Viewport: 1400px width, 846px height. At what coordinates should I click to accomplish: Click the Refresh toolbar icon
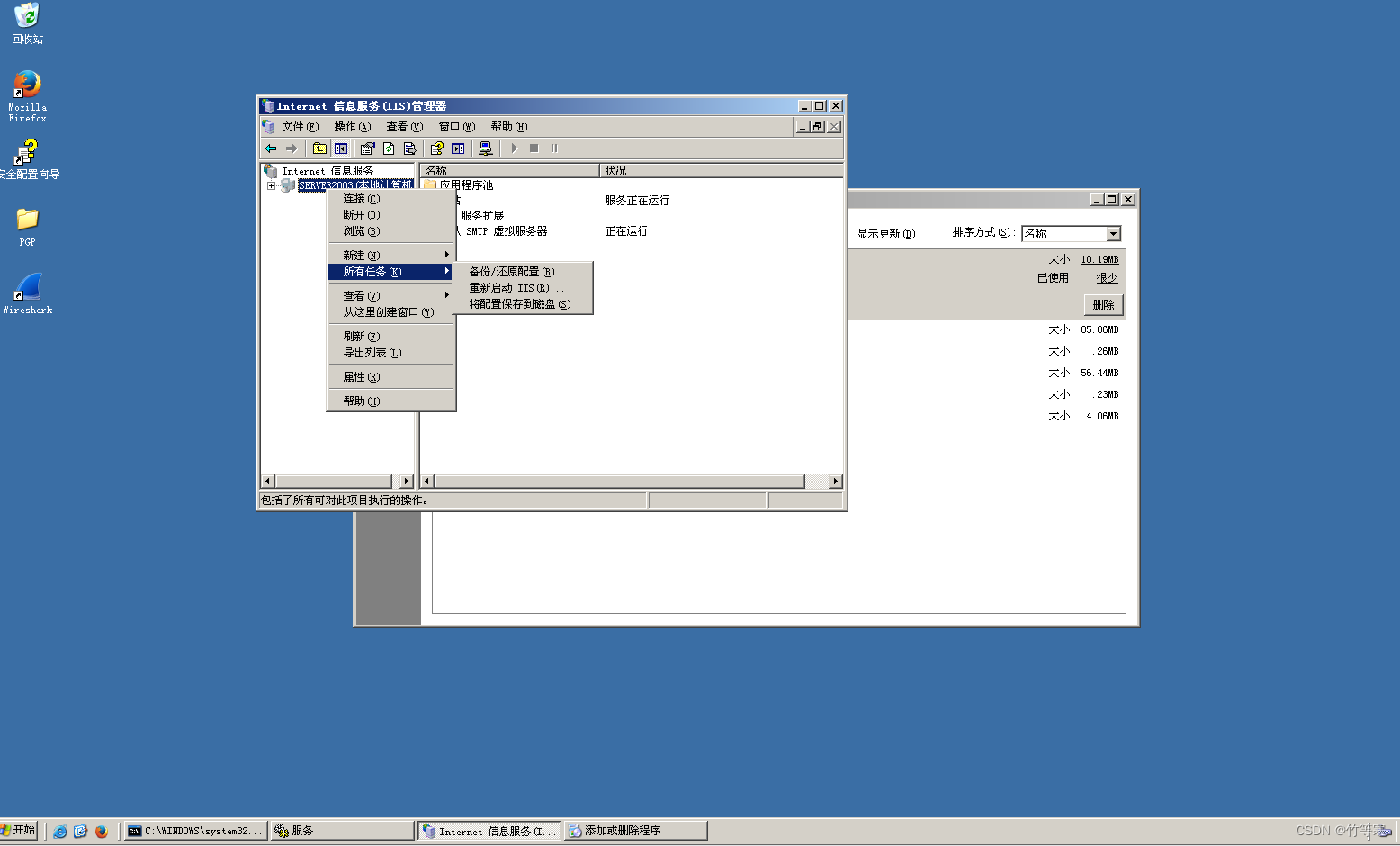(x=389, y=148)
